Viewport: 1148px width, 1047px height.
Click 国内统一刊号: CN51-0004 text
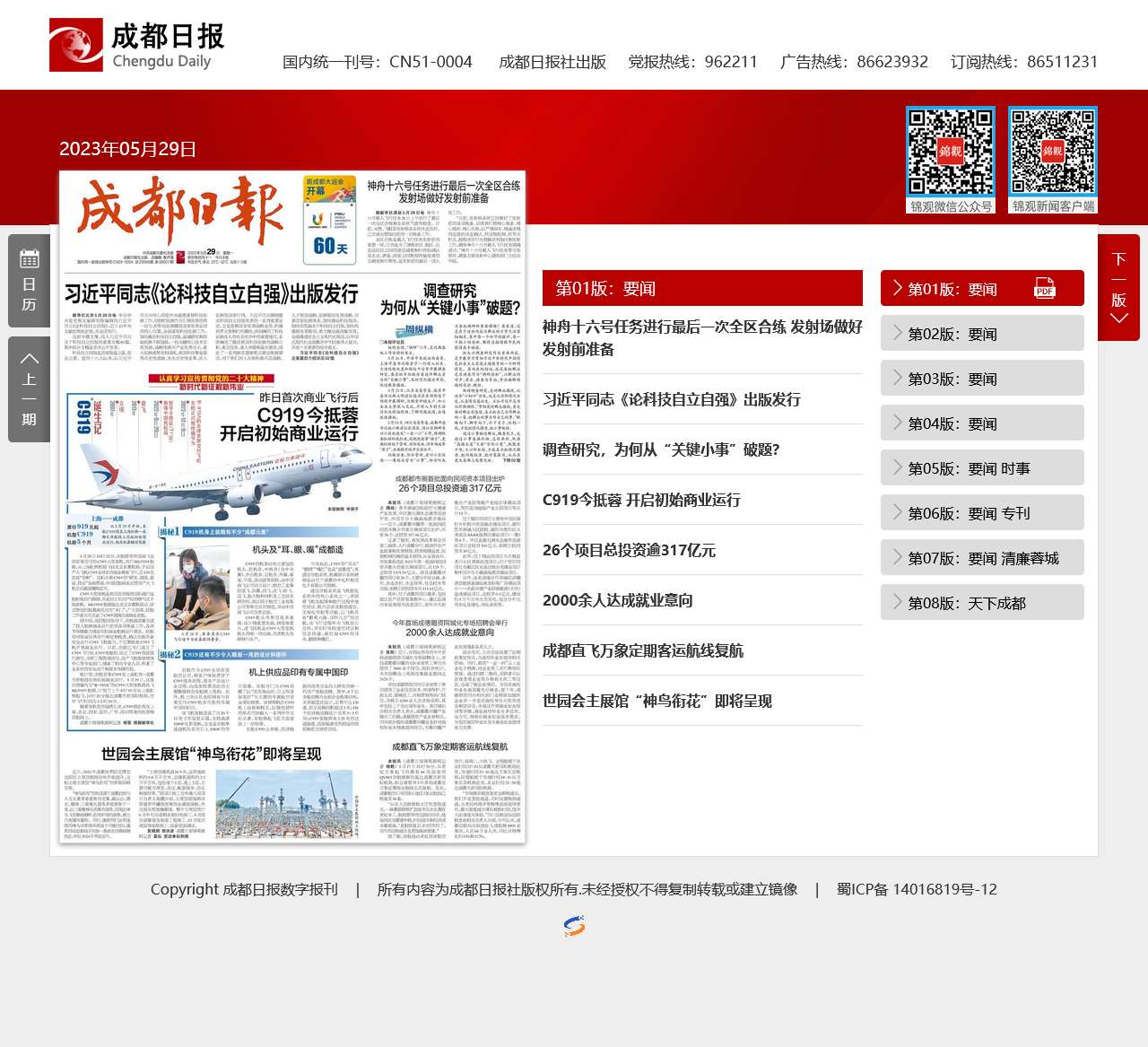378,62
